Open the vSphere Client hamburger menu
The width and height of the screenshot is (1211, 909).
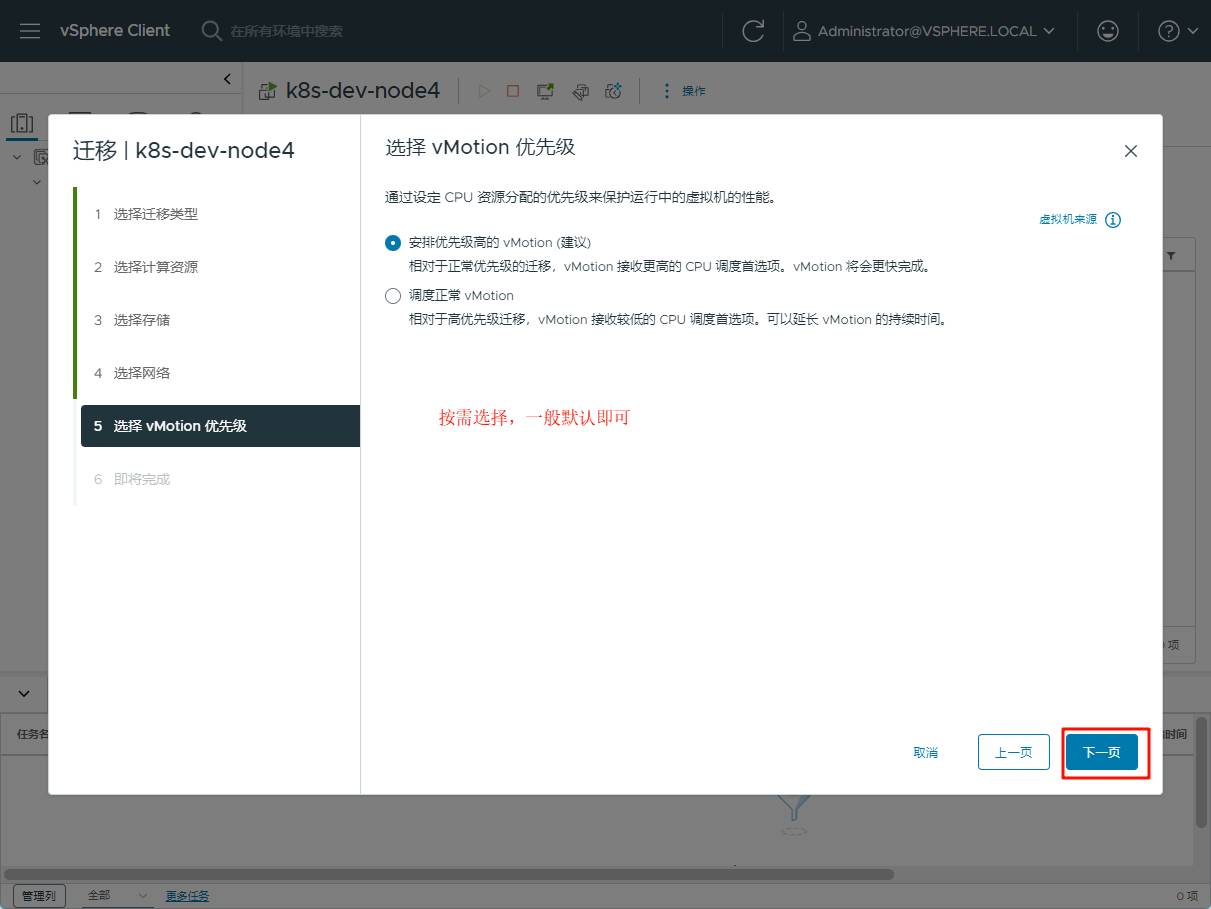pyautogui.click(x=30, y=31)
